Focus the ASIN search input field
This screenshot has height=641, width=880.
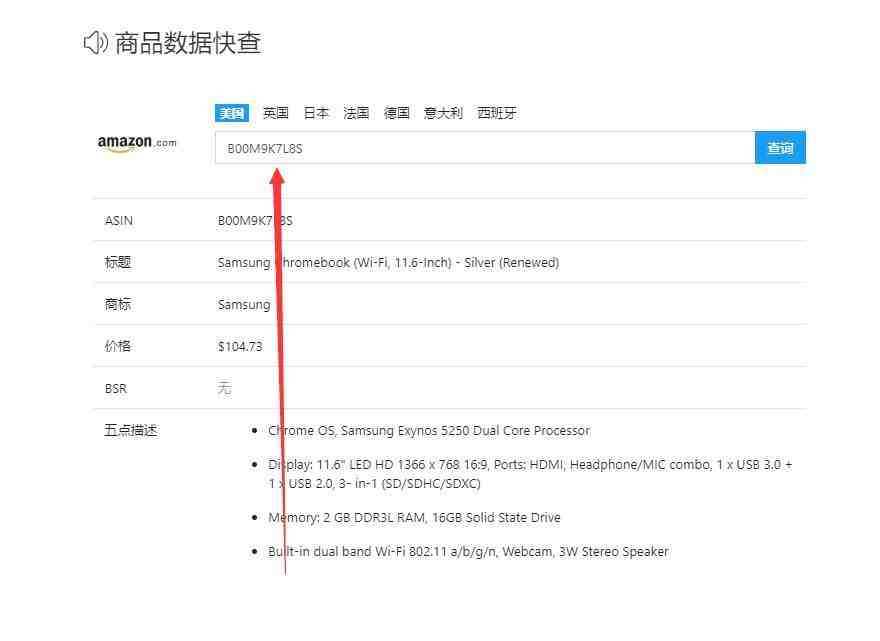point(485,148)
